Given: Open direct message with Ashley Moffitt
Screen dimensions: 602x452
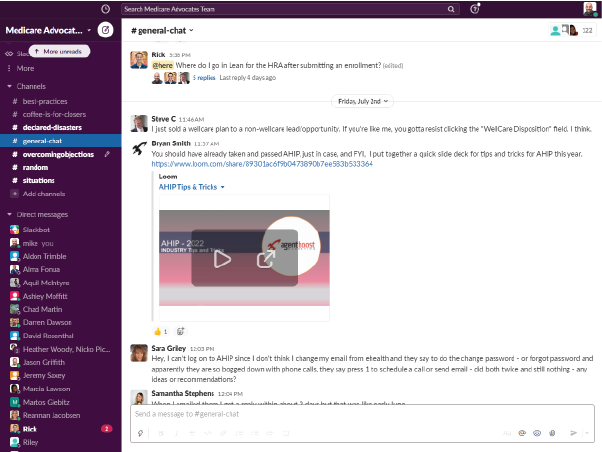Looking at the screenshot, I should [x=45, y=296].
